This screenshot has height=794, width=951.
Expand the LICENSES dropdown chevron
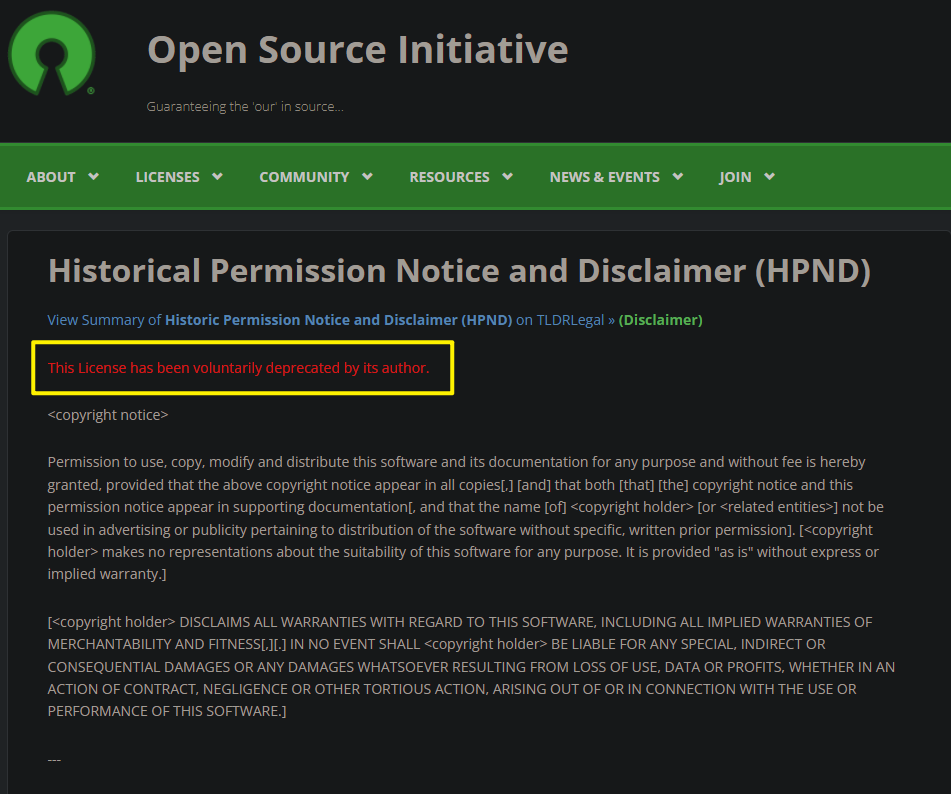pyautogui.click(x=218, y=176)
